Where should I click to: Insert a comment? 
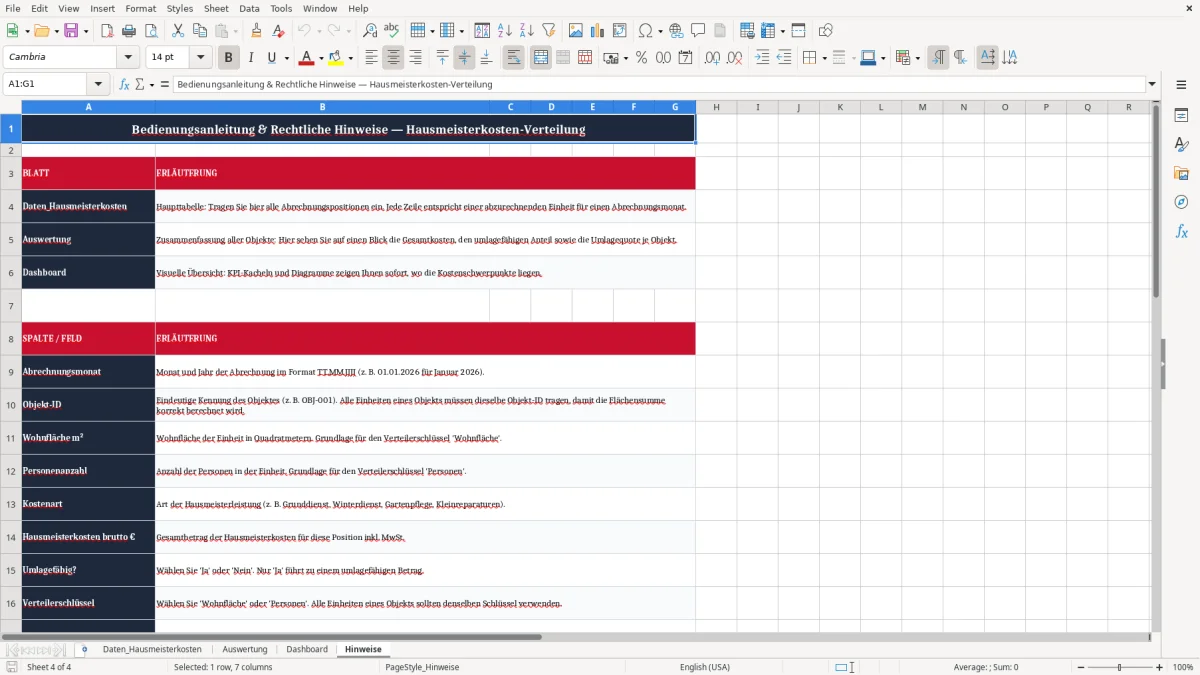(698, 31)
